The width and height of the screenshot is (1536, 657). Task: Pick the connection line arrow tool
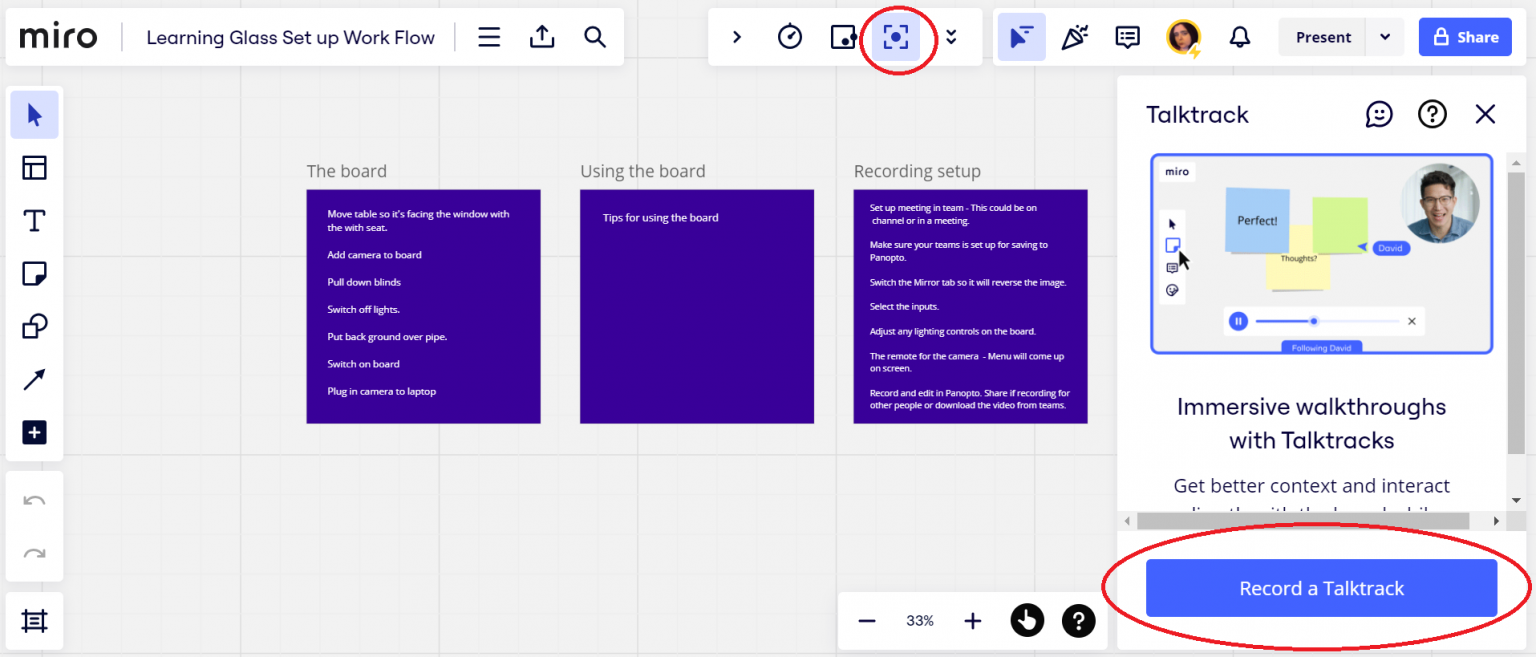point(34,379)
